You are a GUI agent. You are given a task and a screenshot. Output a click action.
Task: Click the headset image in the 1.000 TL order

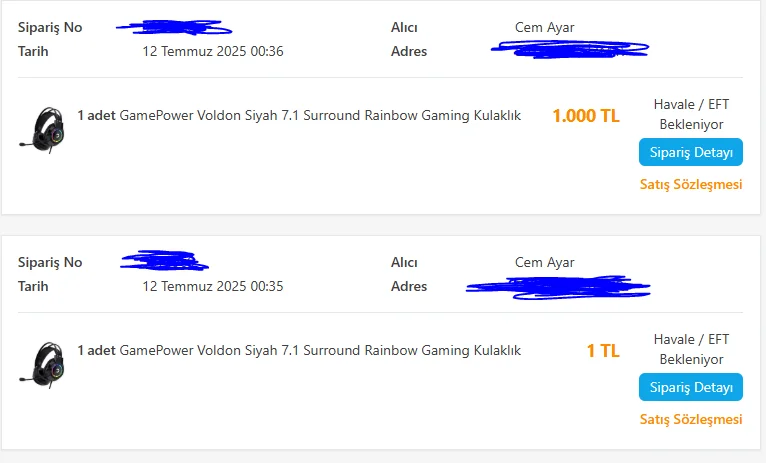coord(43,129)
